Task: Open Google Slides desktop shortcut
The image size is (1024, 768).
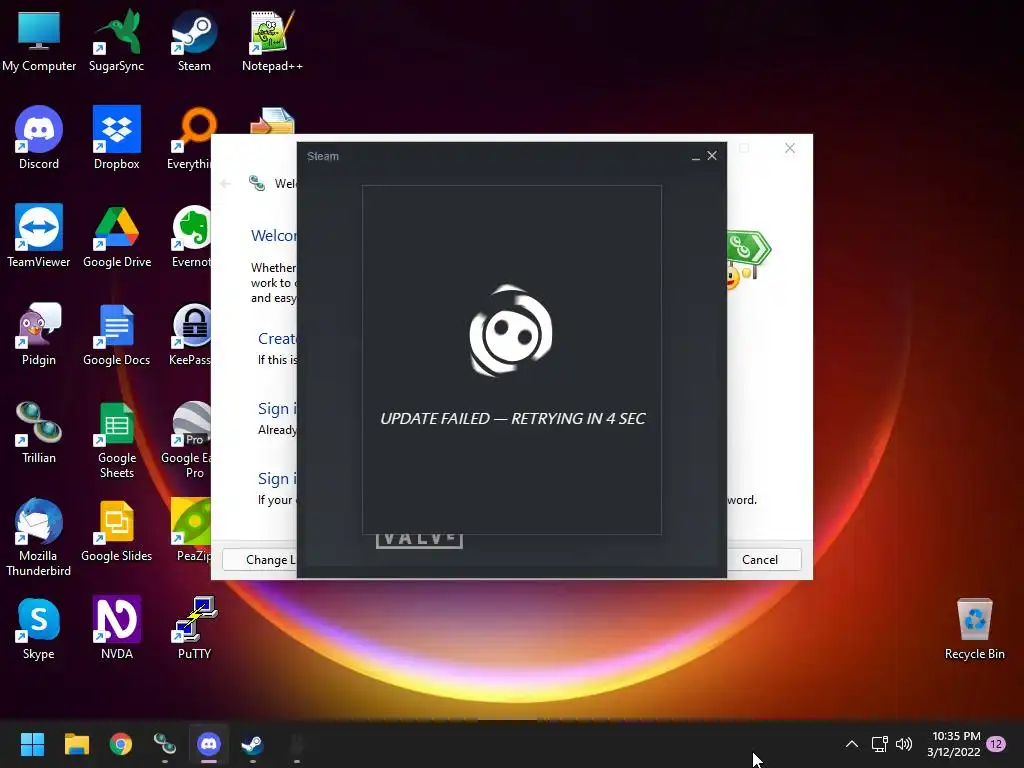Action: [116, 530]
